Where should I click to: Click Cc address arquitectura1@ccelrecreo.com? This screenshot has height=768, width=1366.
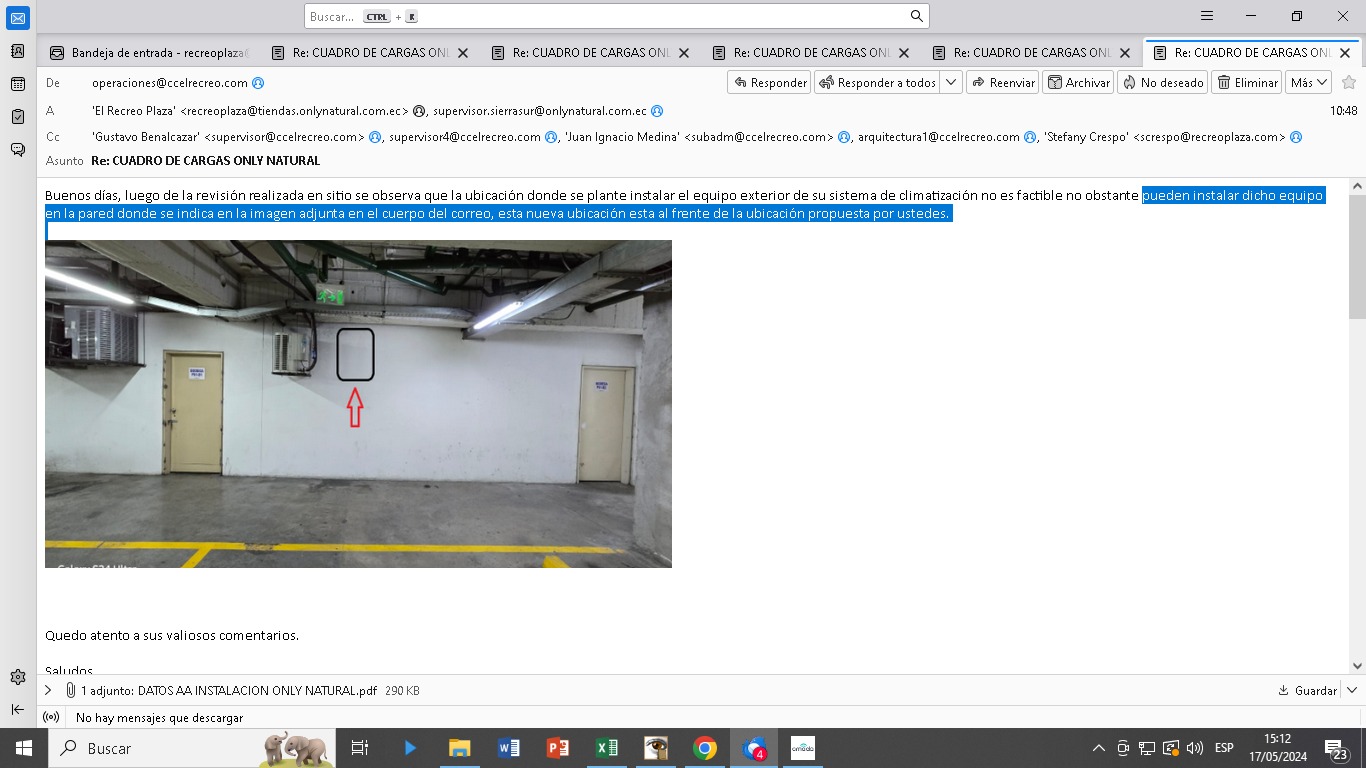pyautogui.click(x=939, y=137)
